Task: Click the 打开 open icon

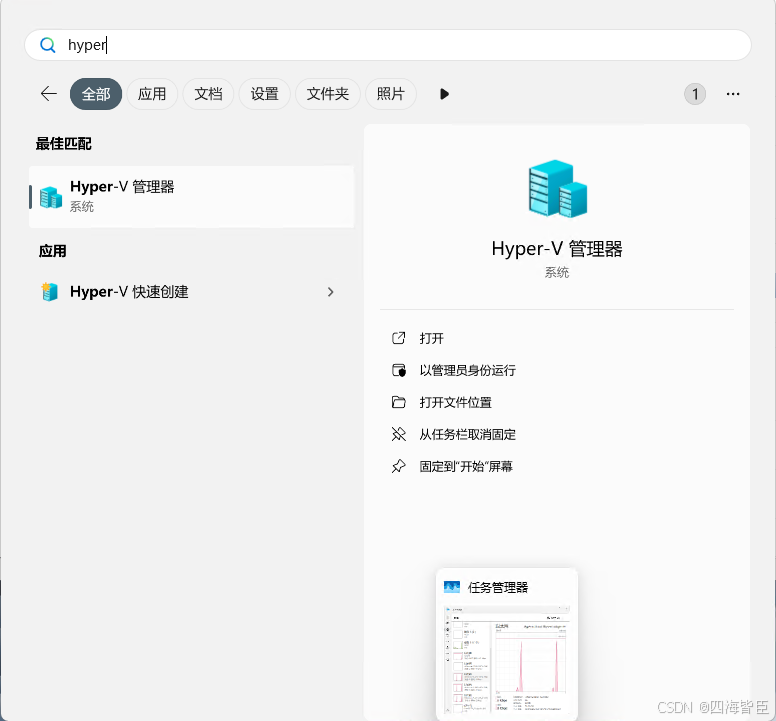Action: coord(399,338)
